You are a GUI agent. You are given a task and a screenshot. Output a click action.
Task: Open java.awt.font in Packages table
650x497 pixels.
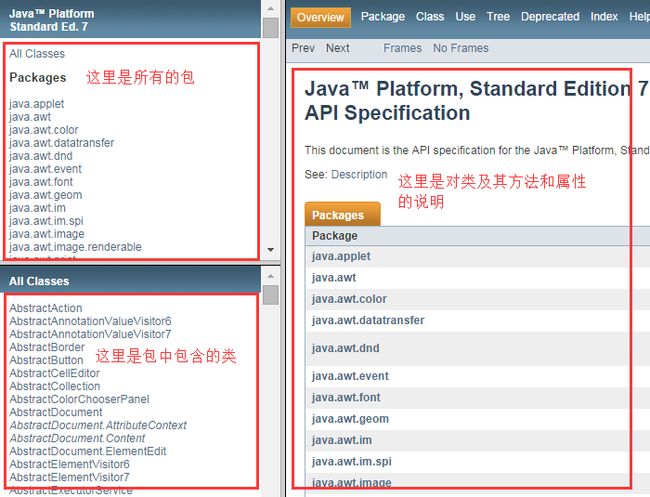tap(346, 397)
